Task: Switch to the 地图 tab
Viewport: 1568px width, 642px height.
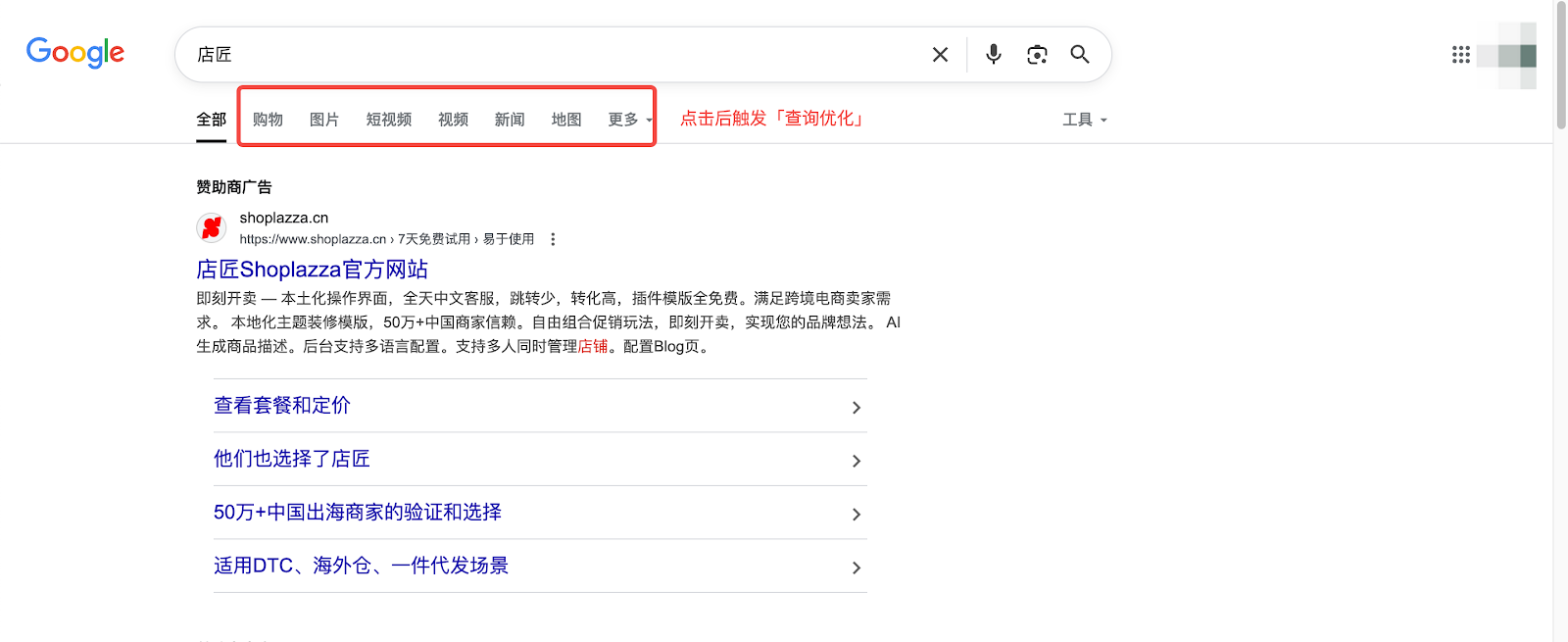Action: [566, 120]
